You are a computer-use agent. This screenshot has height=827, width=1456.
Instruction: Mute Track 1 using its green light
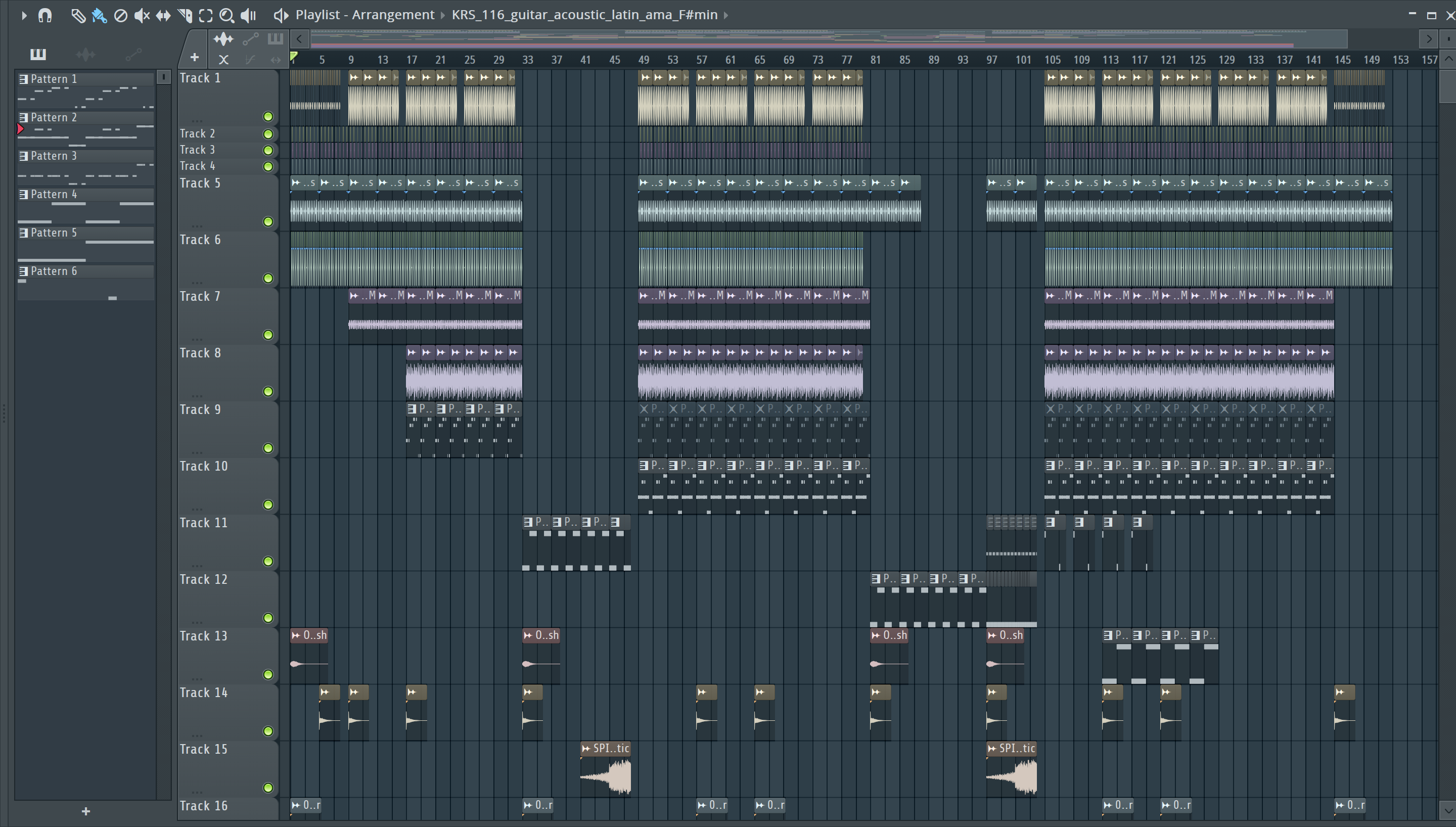click(x=268, y=116)
